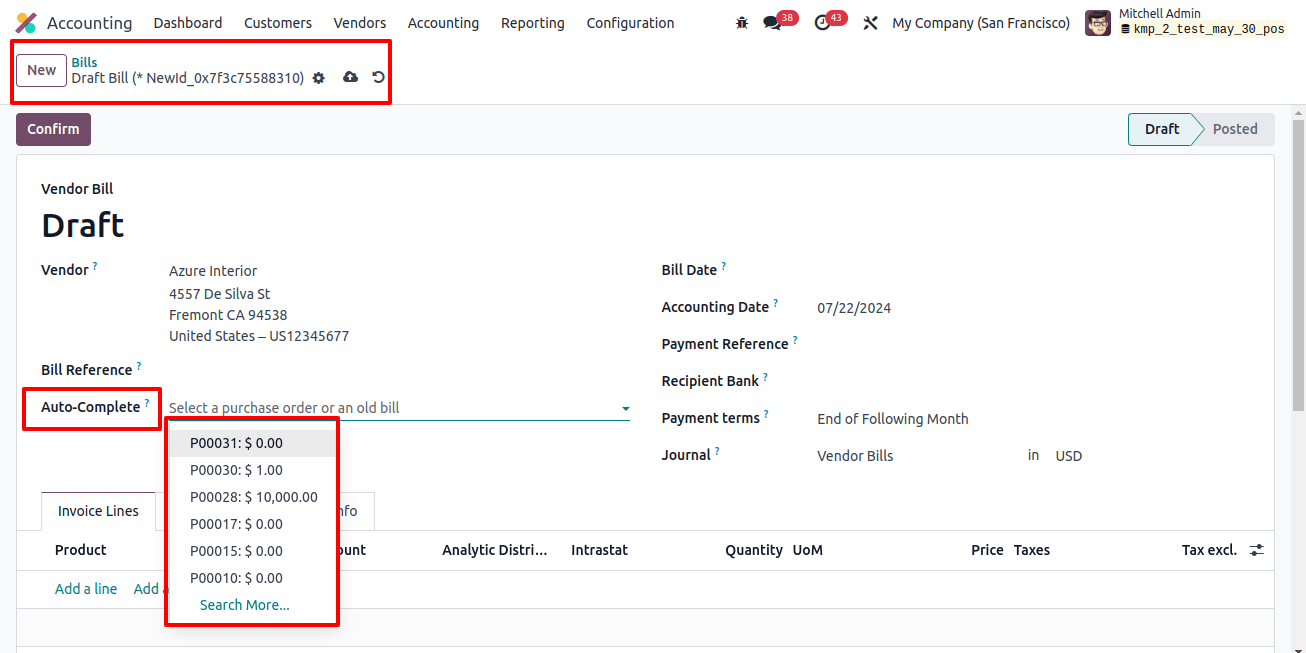Select P00010: $ 0.00 option
Viewport: 1306px width, 653px height.
(252, 578)
